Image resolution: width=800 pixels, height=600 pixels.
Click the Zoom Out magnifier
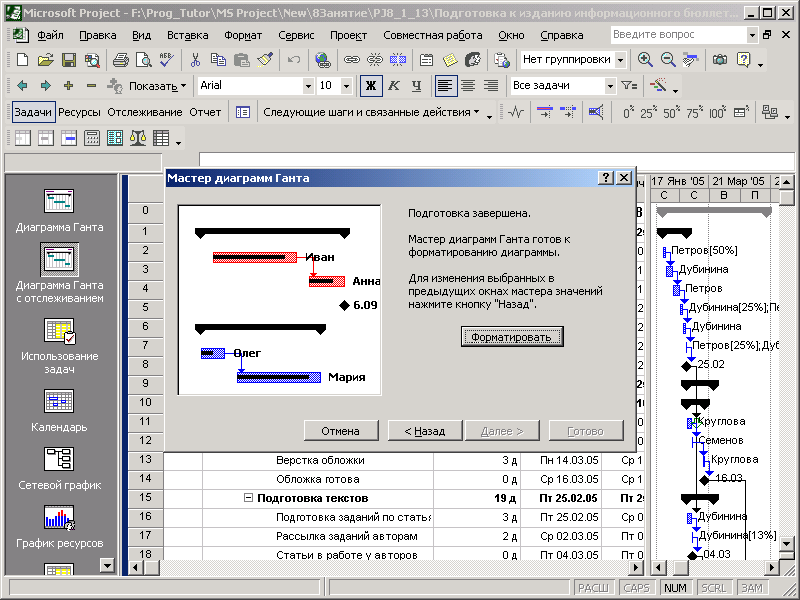pyautogui.click(x=668, y=60)
